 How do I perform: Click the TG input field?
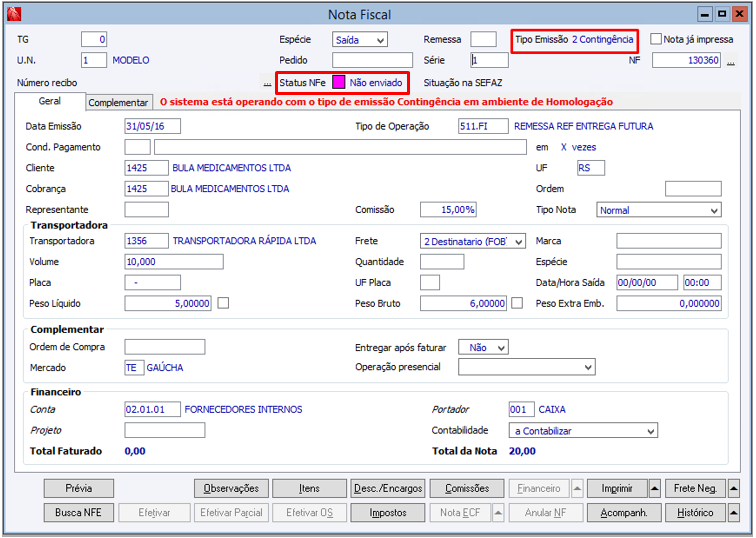click(x=94, y=40)
